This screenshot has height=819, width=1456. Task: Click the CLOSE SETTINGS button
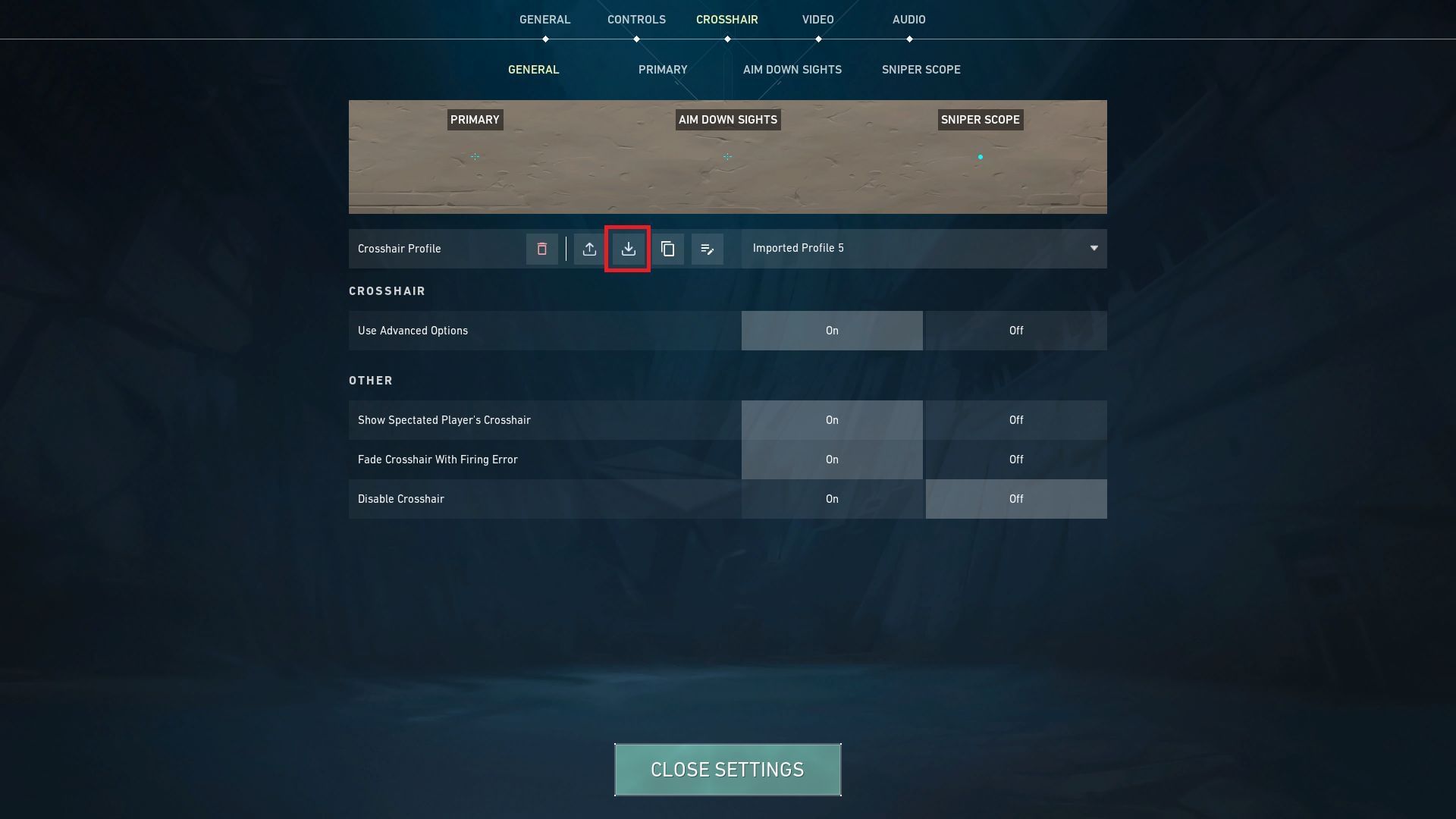point(727,769)
